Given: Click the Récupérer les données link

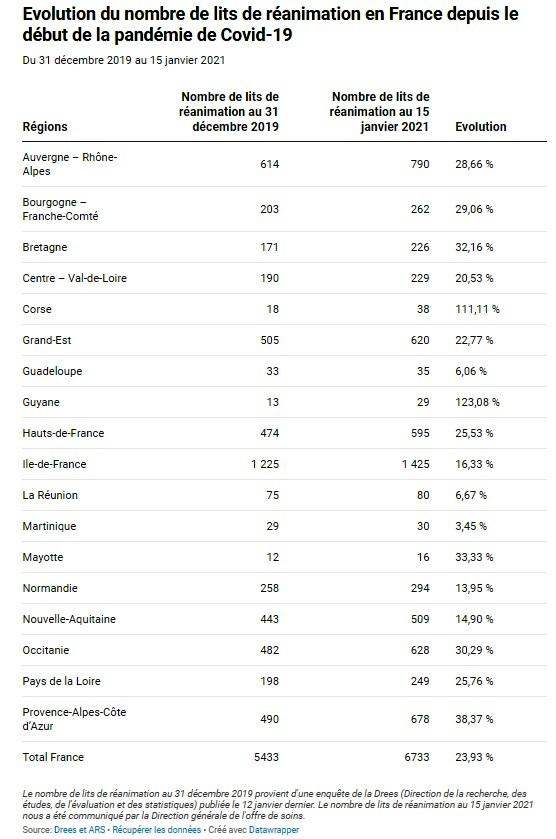Looking at the screenshot, I should click(x=156, y=830).
